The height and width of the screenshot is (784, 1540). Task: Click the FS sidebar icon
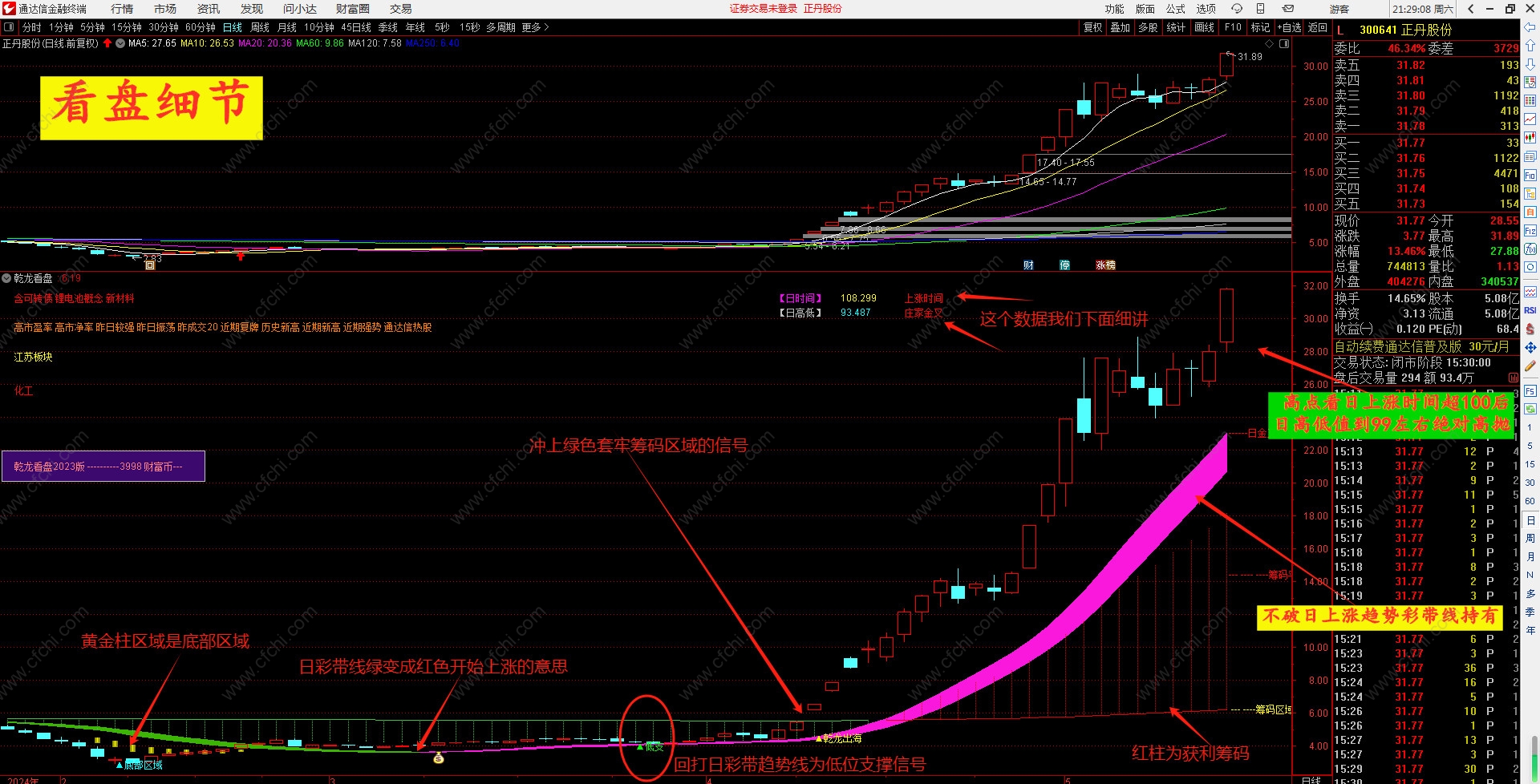point(1530,390)
